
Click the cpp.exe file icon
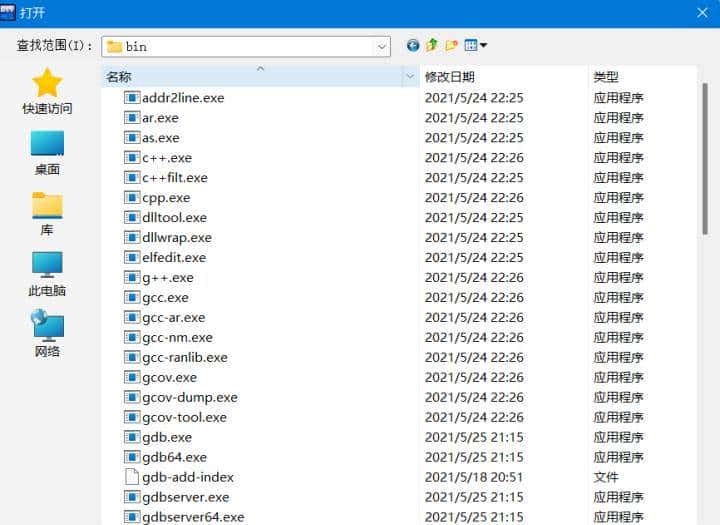click(x=132, y=198)
